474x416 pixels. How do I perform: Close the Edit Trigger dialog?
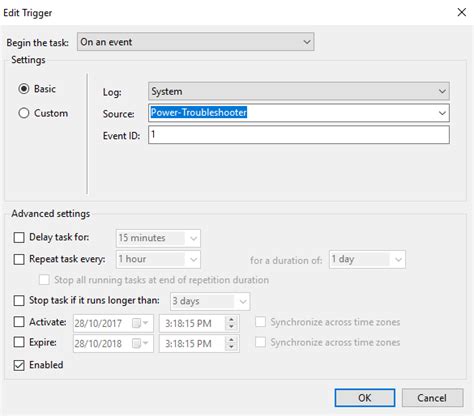point(461,12)
